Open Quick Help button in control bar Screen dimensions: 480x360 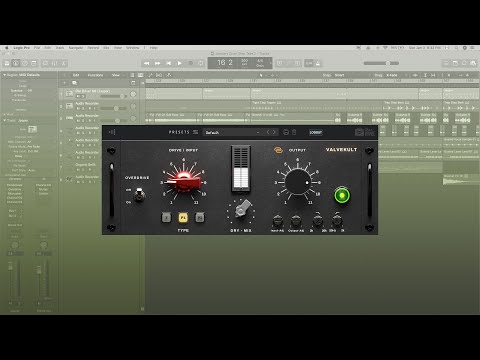25,63
